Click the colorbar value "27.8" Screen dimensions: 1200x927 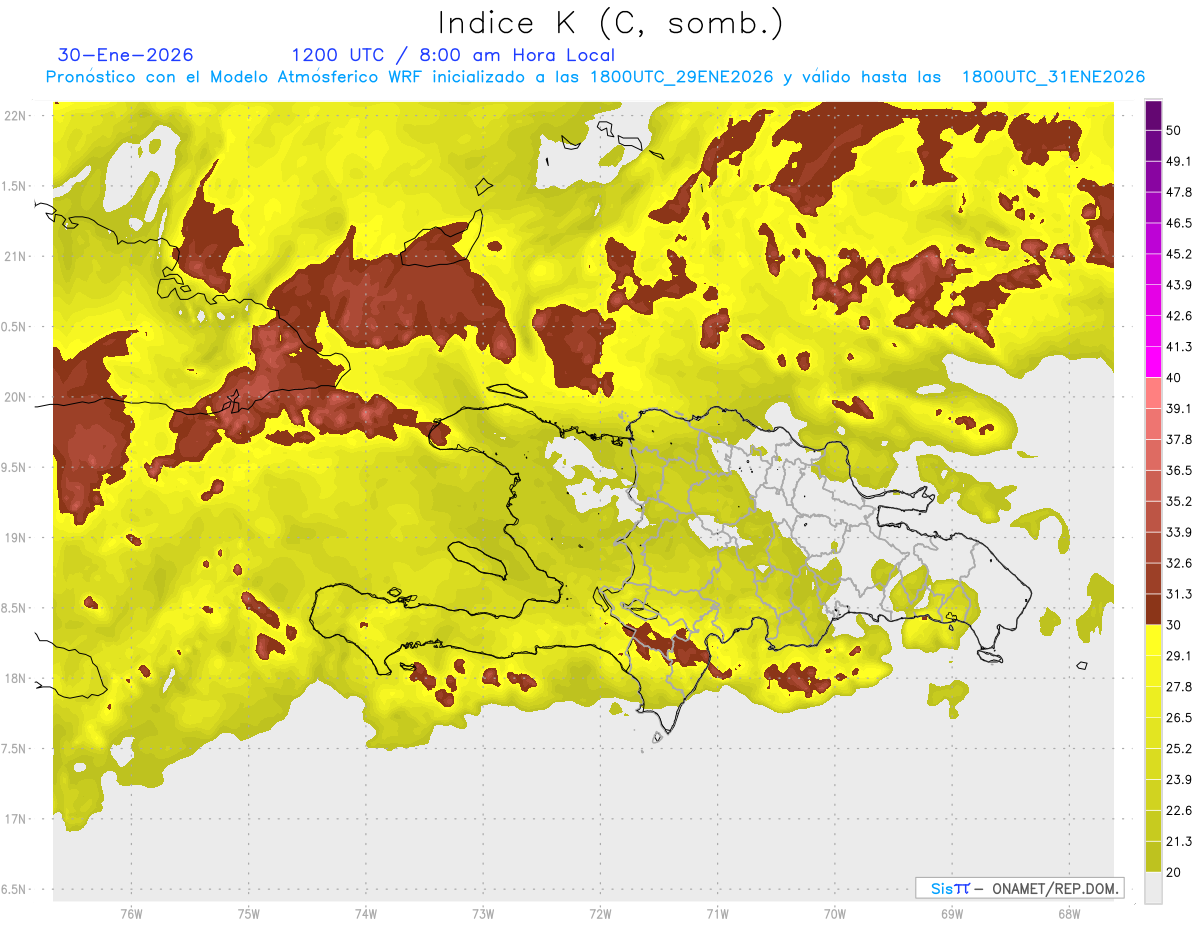pyautogui.click(x=1178, y=687)
